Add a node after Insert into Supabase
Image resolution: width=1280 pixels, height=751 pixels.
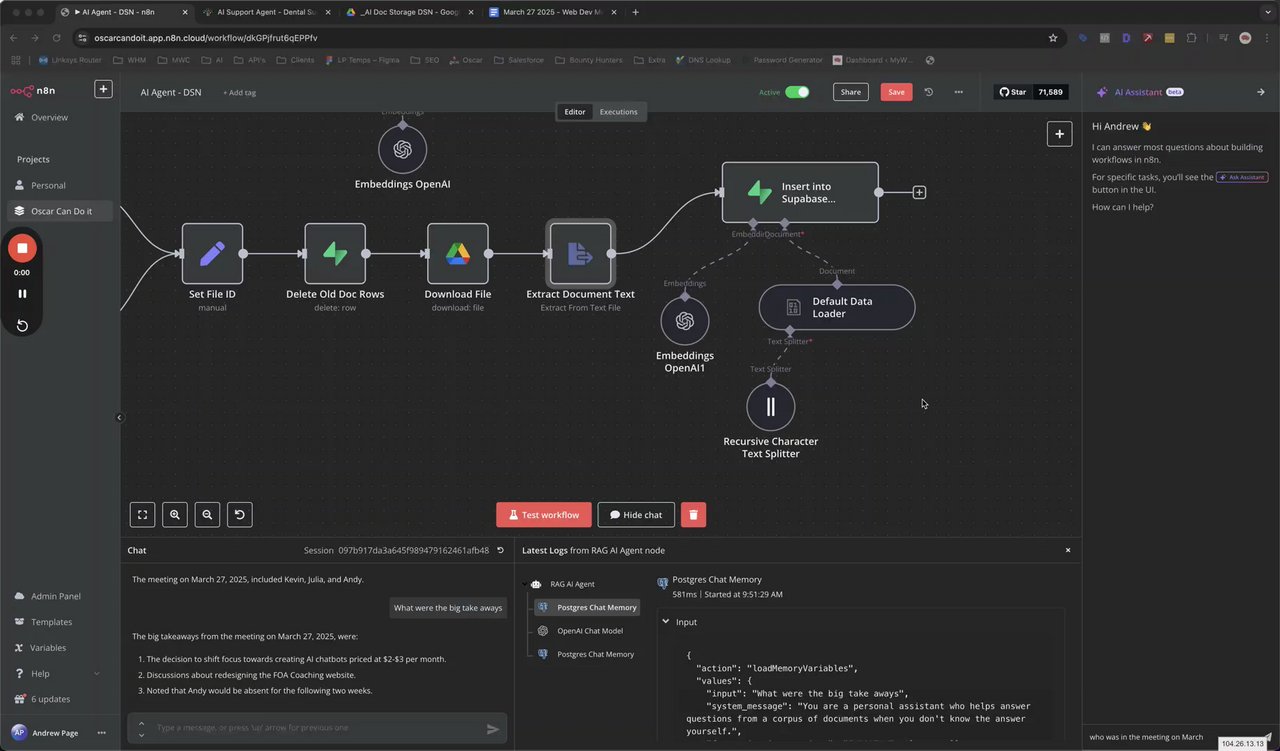tap(919, 192)
